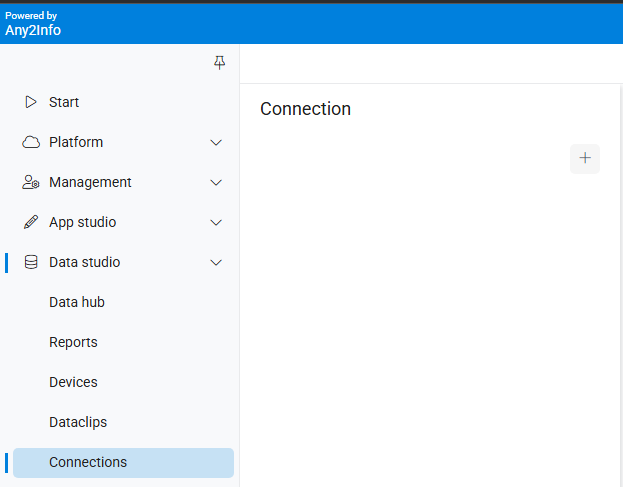Click the user-gear icon beside Management

31,182
